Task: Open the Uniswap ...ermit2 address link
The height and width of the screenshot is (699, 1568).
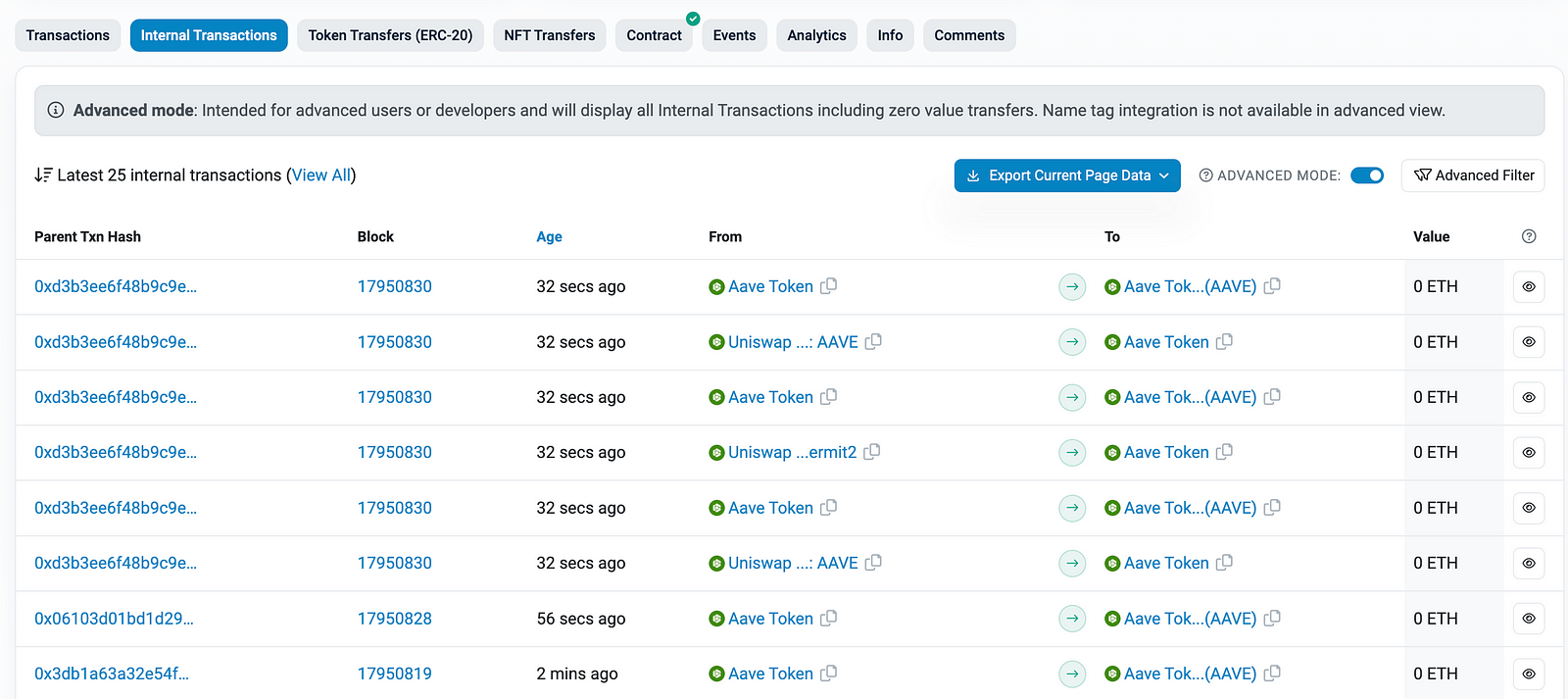Action: pyautogui.click(x=792, y=453)
